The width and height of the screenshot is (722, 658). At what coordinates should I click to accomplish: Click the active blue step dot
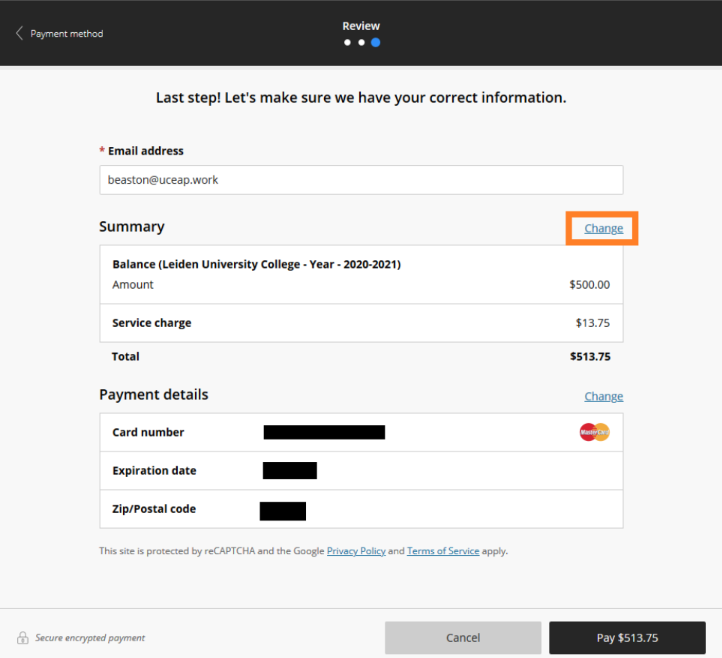(x=375, y=43)
